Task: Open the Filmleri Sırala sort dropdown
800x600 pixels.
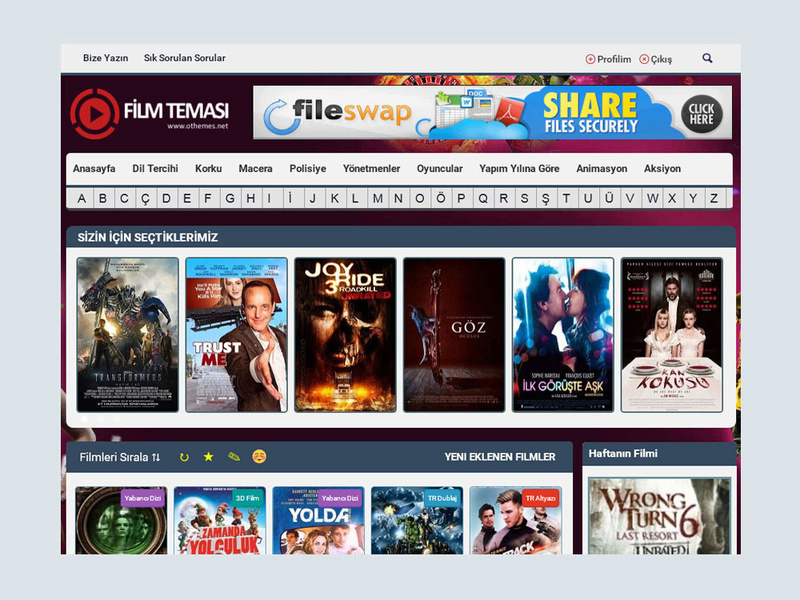Action: (x=119, y=457)
